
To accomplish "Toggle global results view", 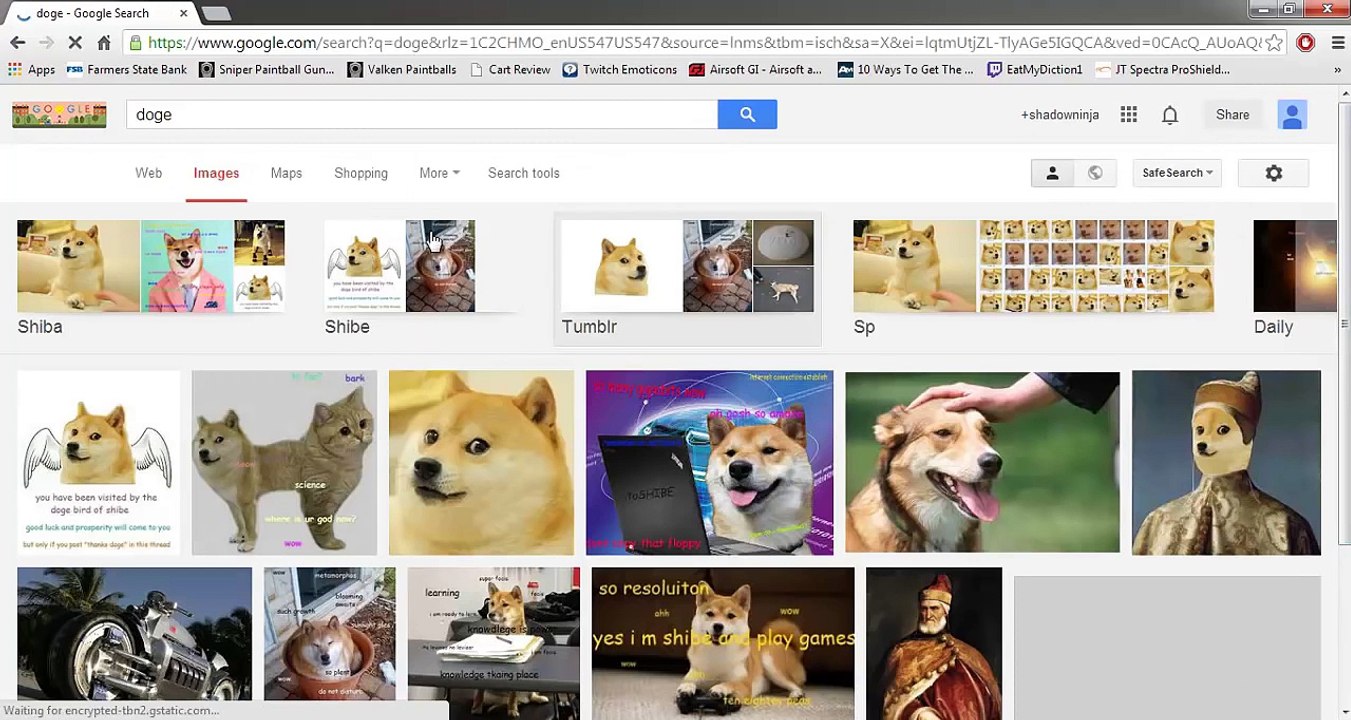I will (1095, 173).
